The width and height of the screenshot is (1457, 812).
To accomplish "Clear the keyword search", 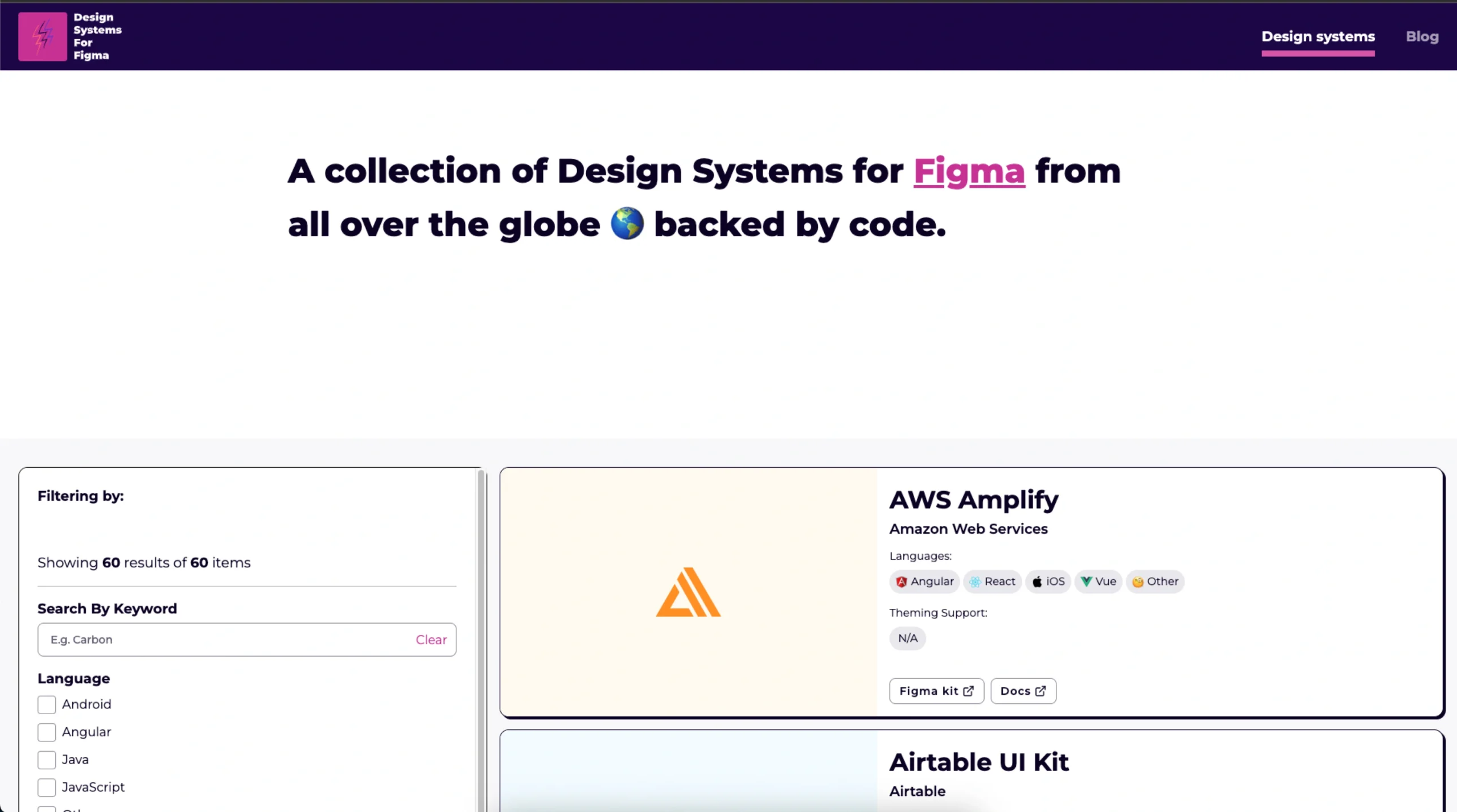I will coord(431,640).
